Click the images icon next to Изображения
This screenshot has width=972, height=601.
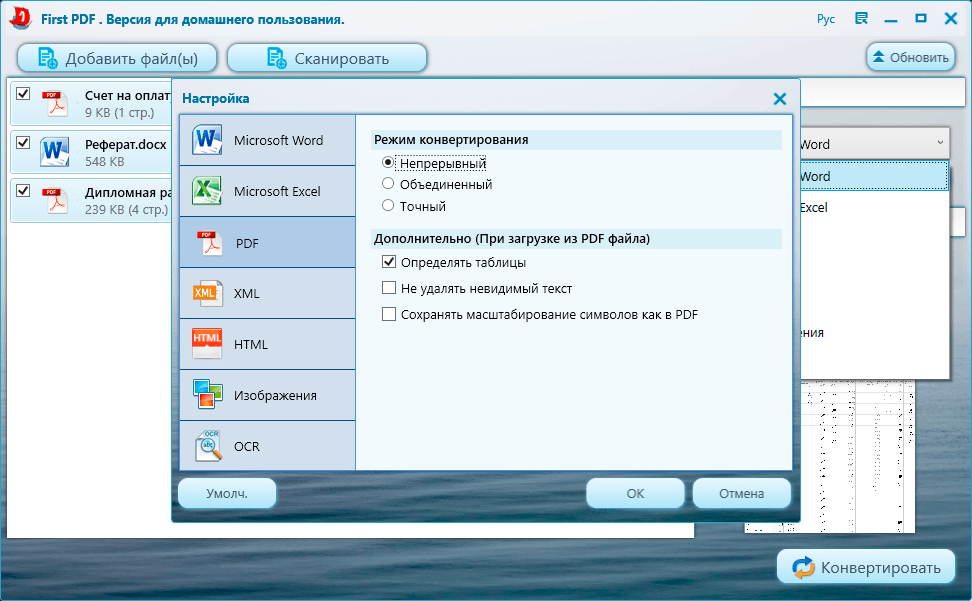(207, 395)
